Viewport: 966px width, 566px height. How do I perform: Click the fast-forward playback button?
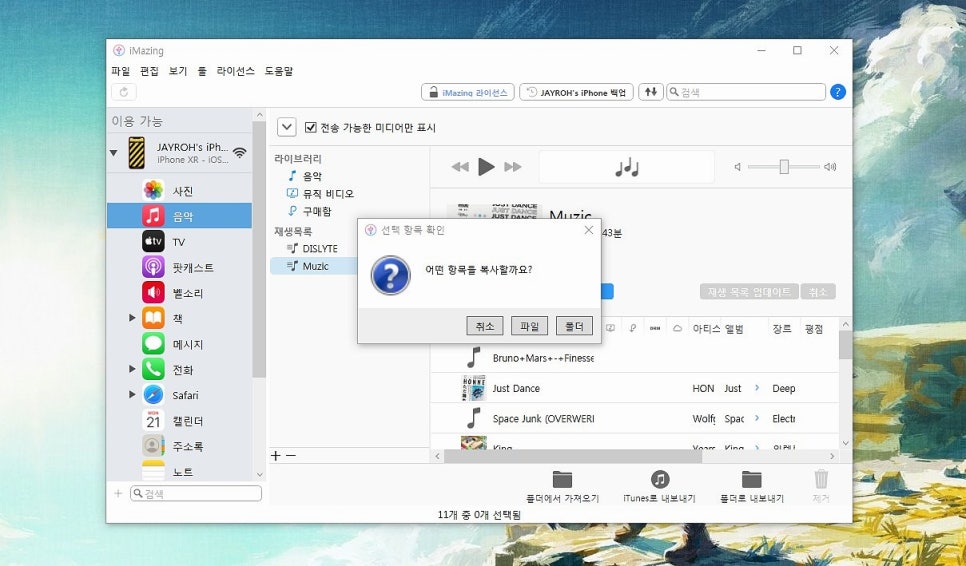(513, 167)
